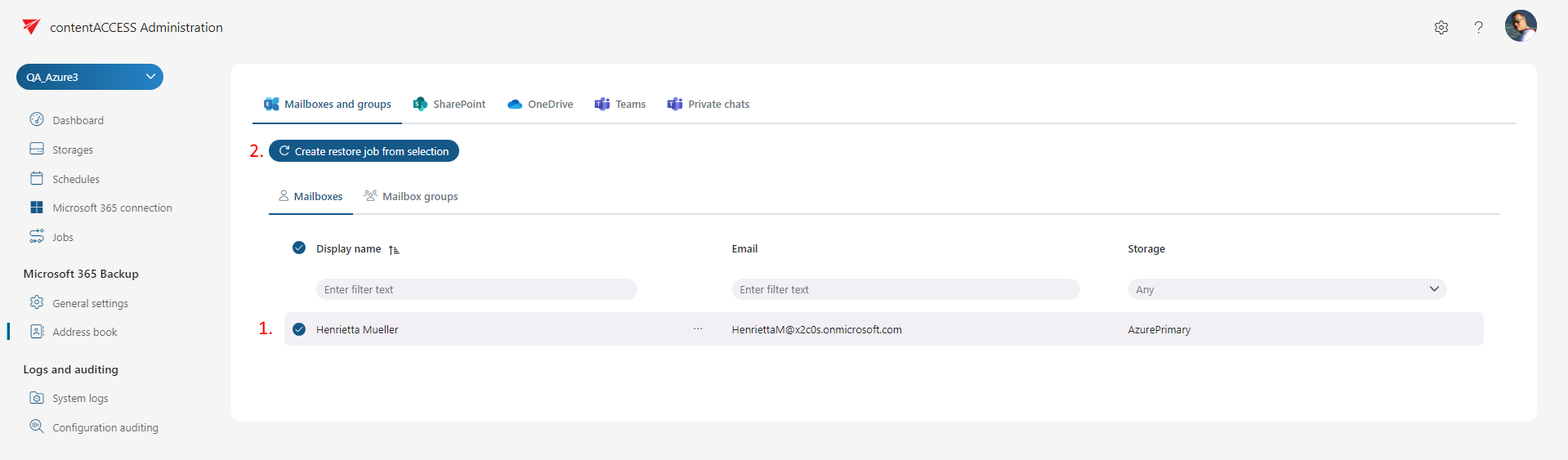Click the Teams tab icon

click(602, 104)
